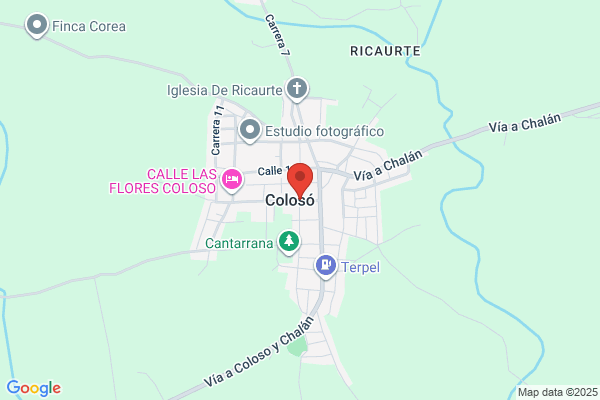This screenshot has width=600, height=400.
Task: Click the Map data ©2025 attribution
Action: click(558, 392)
